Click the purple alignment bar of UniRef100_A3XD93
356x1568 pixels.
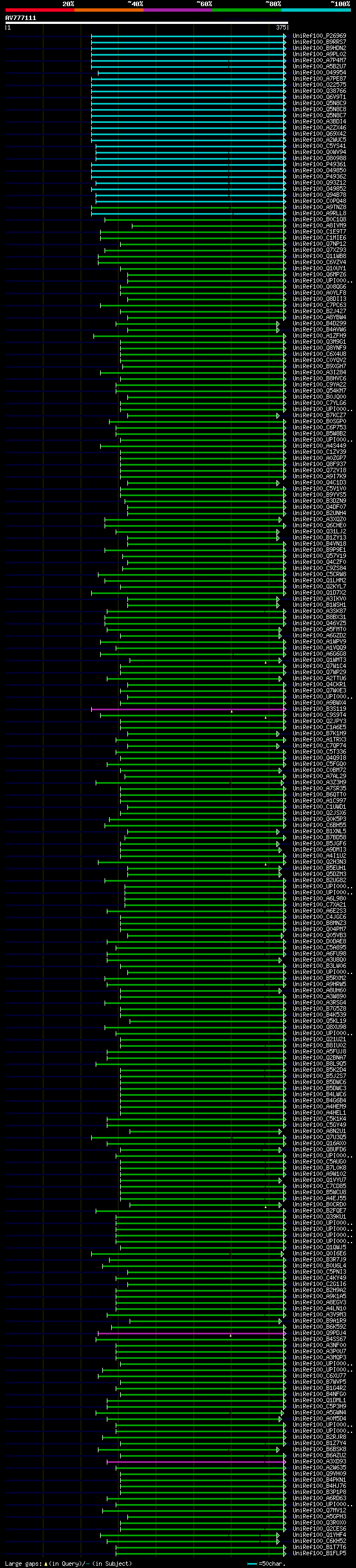pyautogui.click(x=196, y=1461)
